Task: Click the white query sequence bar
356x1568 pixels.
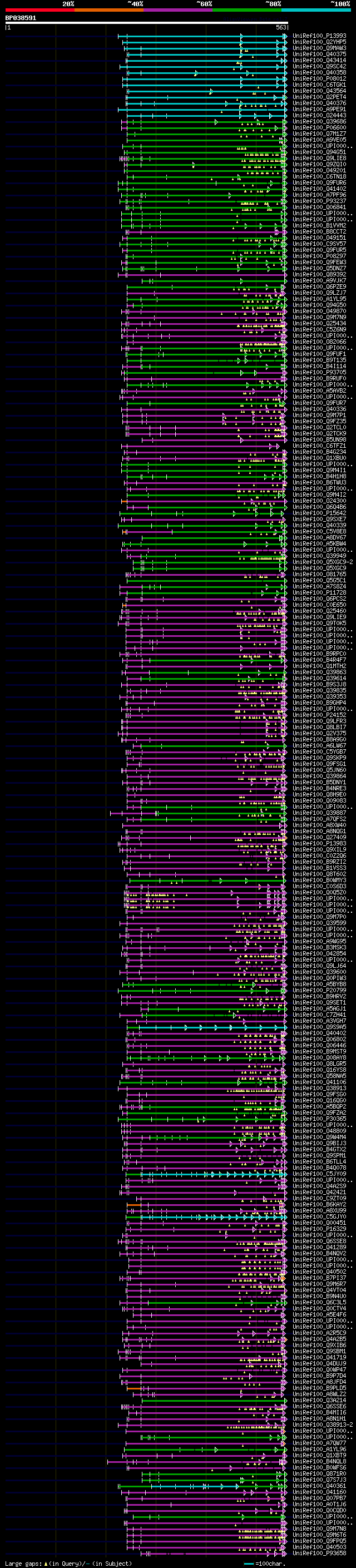Action: click(x=147, y=23)
